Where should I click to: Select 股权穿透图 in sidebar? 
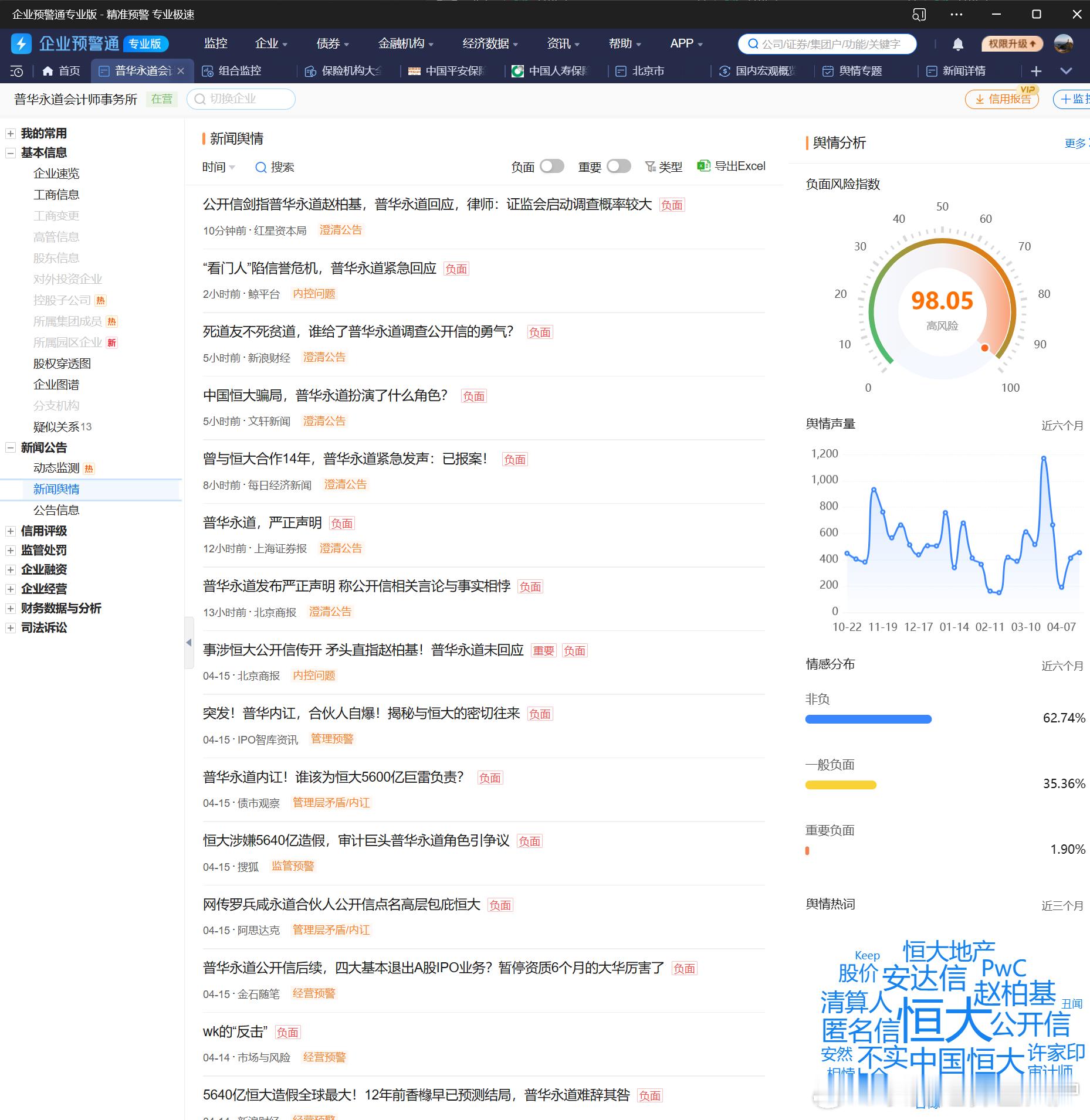(x=62, y=364)
